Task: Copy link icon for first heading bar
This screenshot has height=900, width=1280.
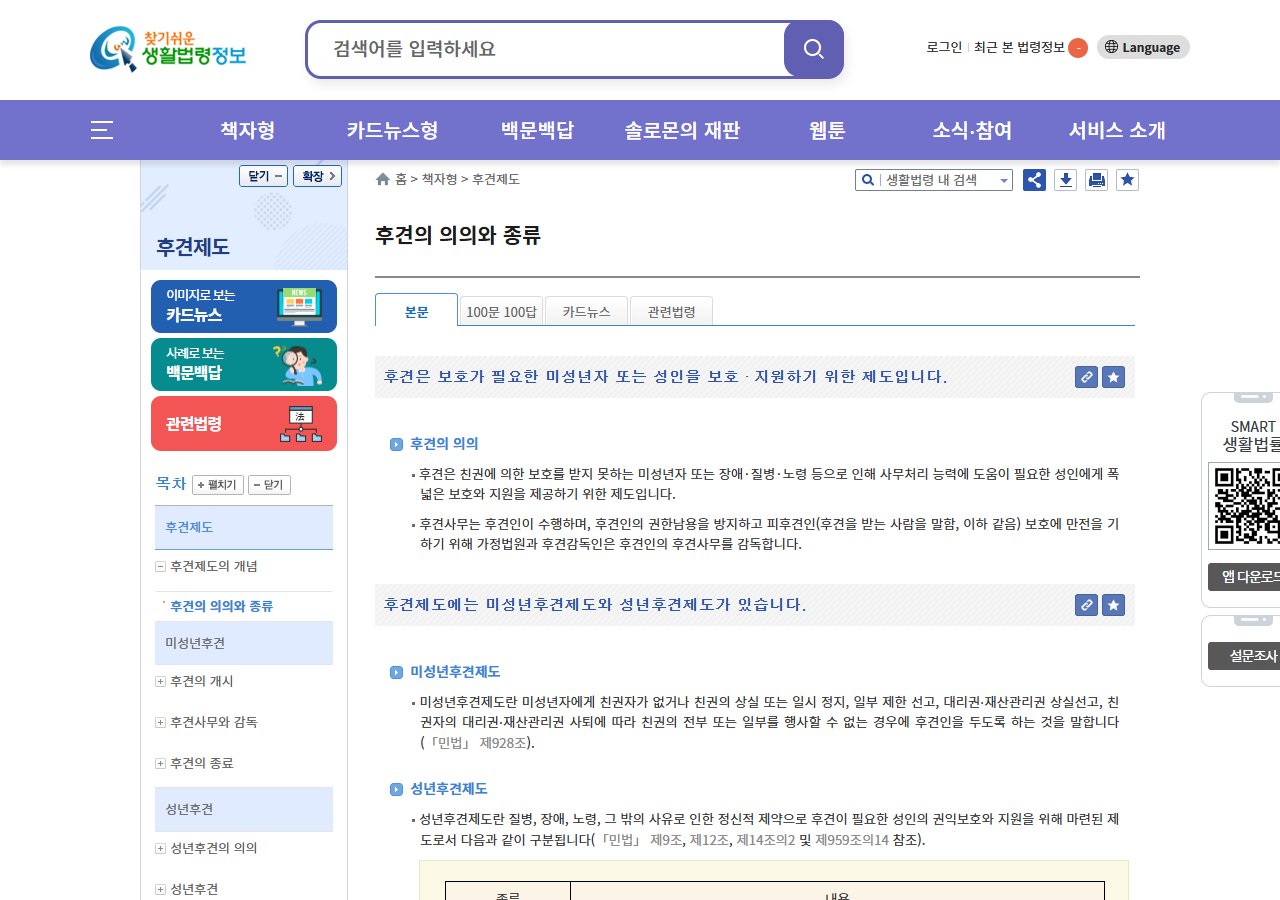Action: 1086,377
